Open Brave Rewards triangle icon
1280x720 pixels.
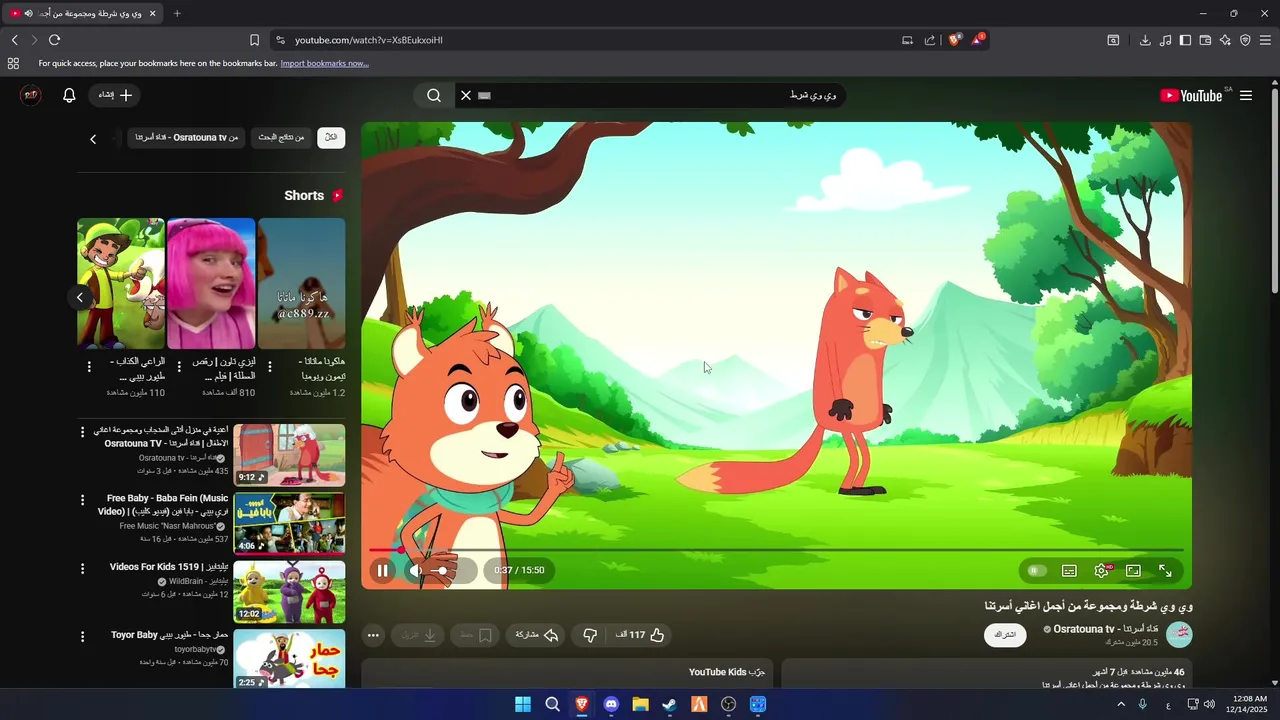coord(977,40)
